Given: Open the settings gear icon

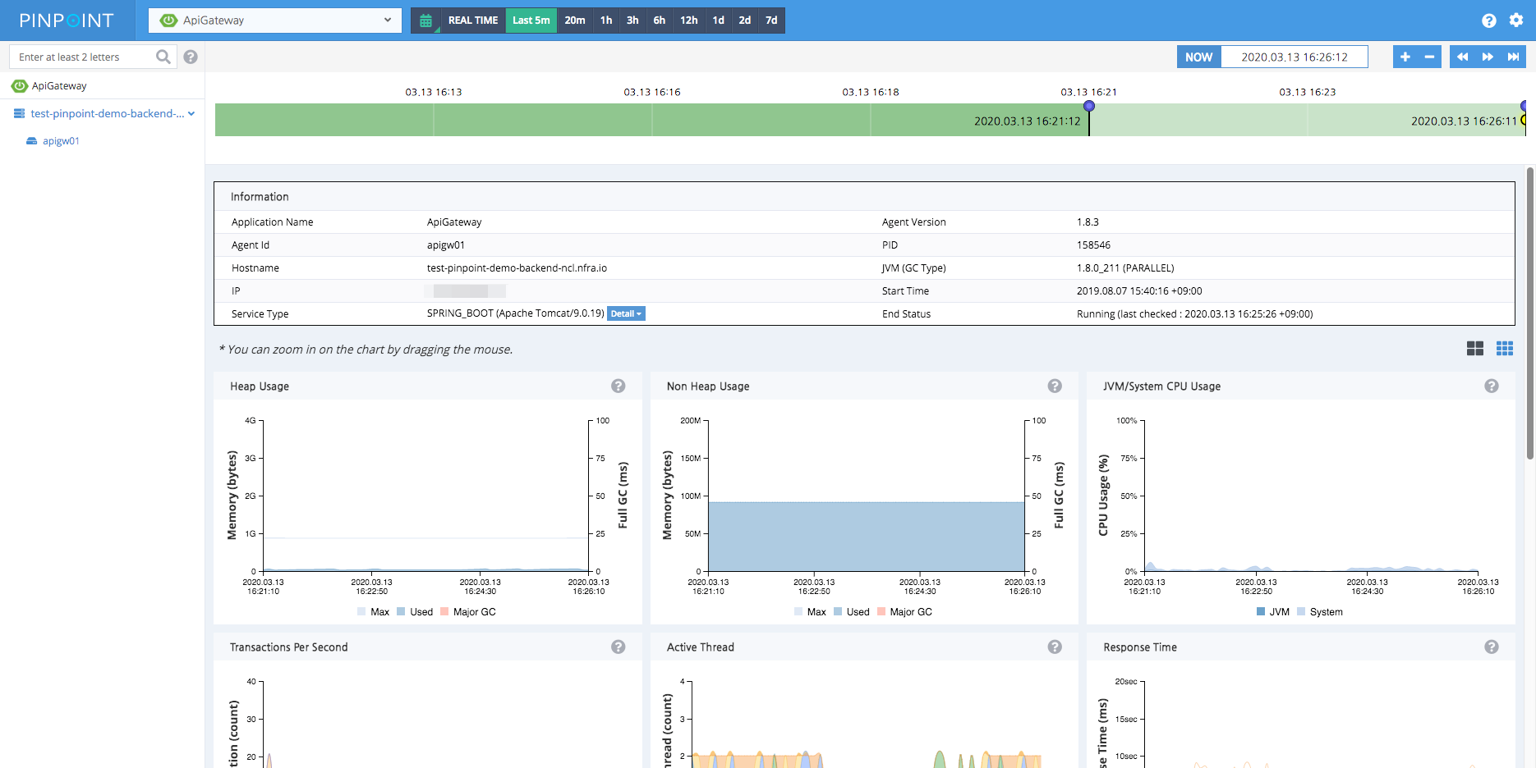Looking at the screenshot, I should 1516,21.
